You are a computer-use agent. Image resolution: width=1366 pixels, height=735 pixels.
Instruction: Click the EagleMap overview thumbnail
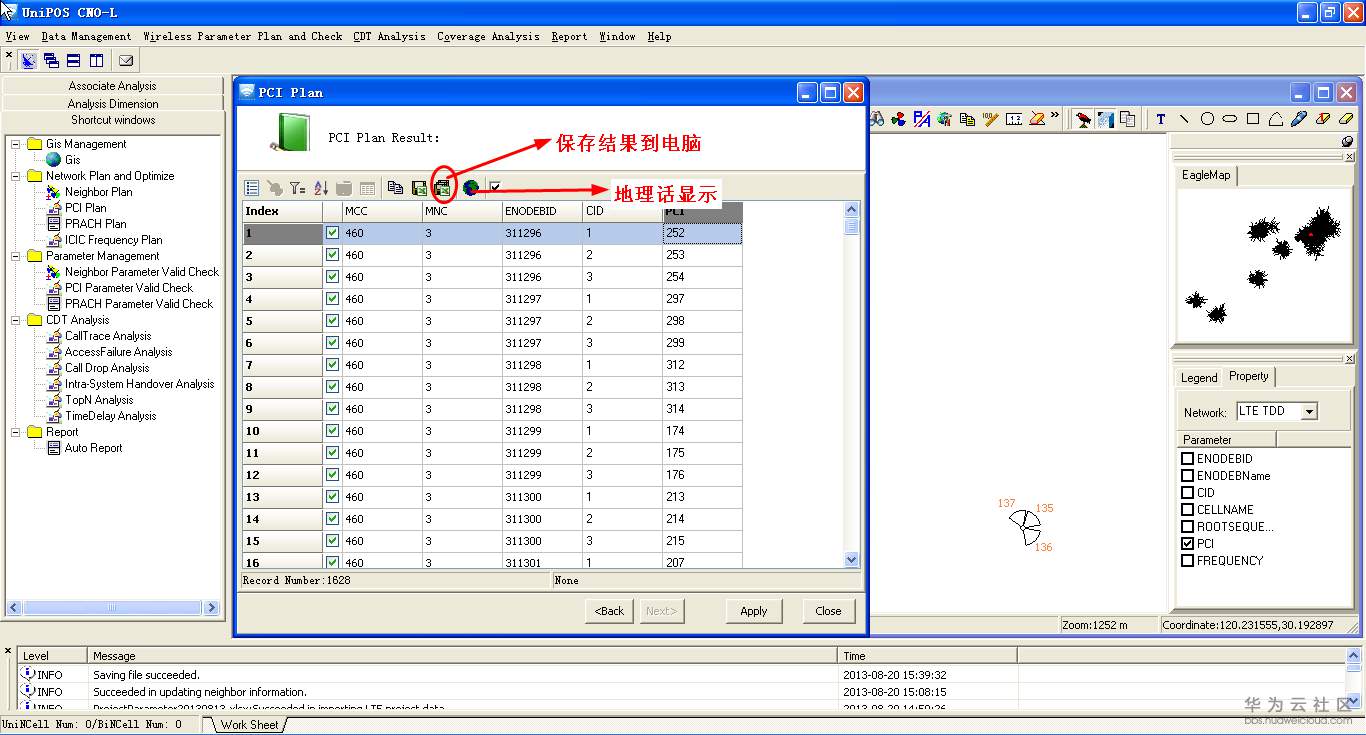[x=1265, y=266]
